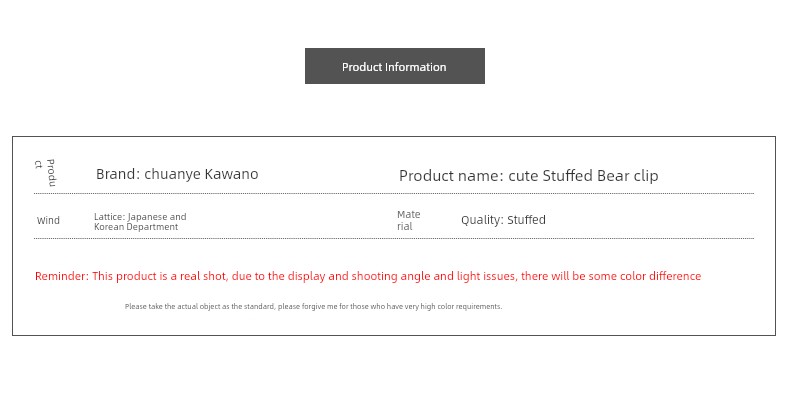The height and width of the screenshot is (403, 790).
Task: Click the word Stuffed after Quality
Action: tap(526, 220)
